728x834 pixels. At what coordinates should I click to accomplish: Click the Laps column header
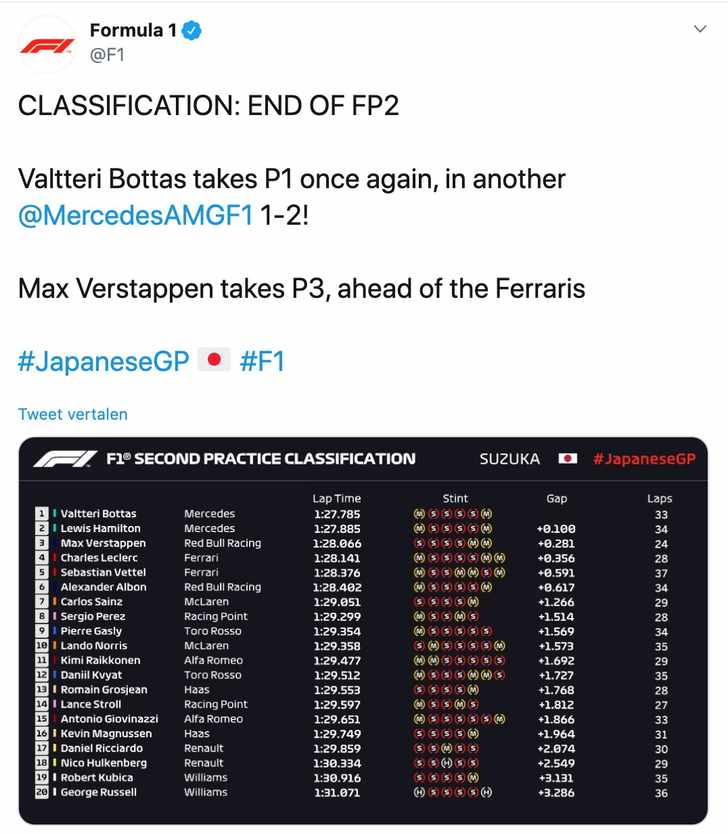(x=659, y=498)
